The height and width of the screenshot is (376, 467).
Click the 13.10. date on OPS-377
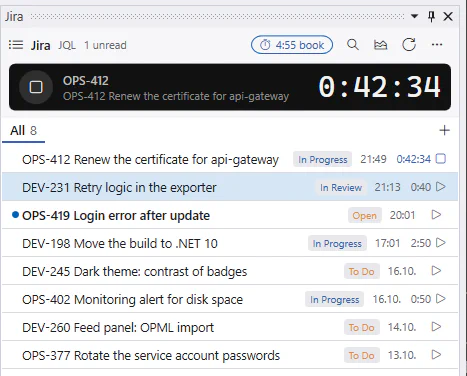click(x=402, y=355)
